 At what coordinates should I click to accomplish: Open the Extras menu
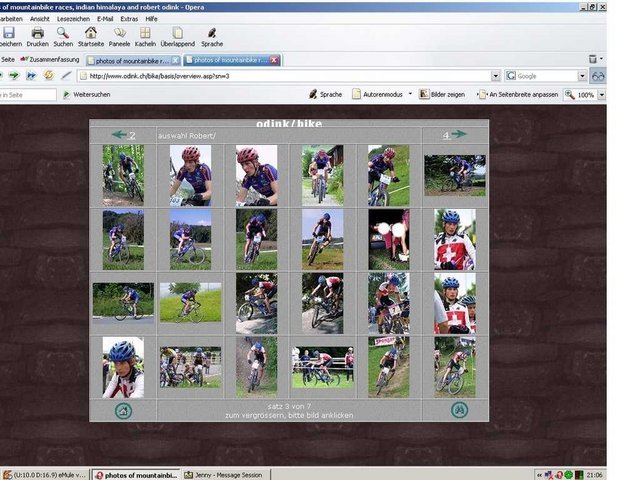click(x=129, y=19)
